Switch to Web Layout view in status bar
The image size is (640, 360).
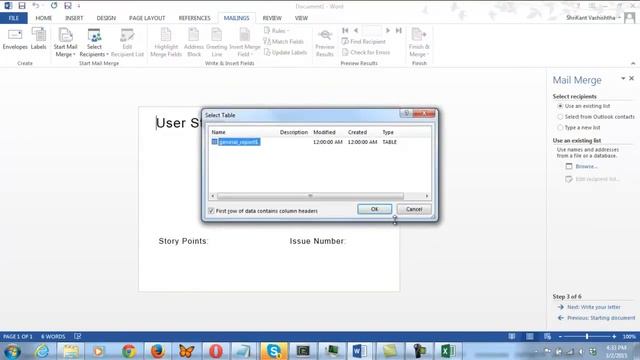(x=547, y=337)
